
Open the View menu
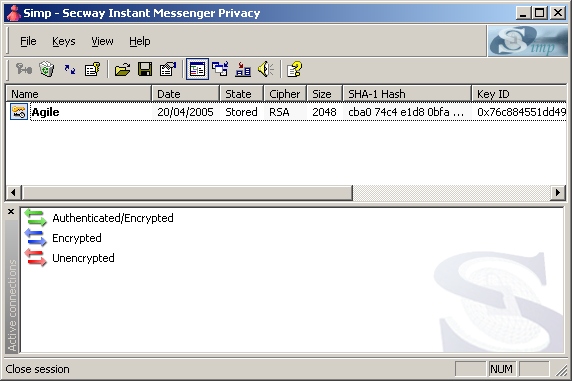[102, 41]
